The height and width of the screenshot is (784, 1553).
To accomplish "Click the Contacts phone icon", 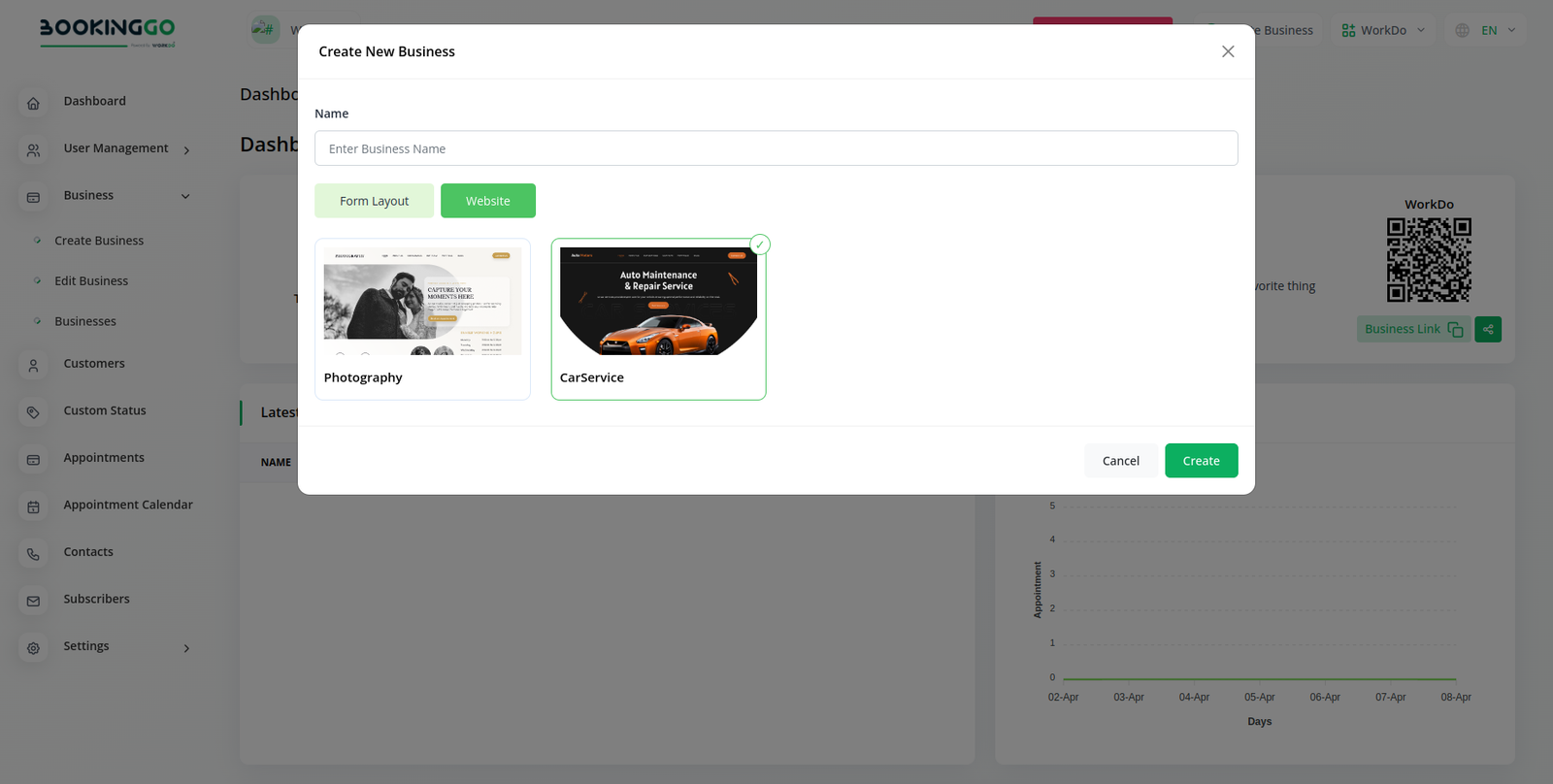I will (33, 554).
